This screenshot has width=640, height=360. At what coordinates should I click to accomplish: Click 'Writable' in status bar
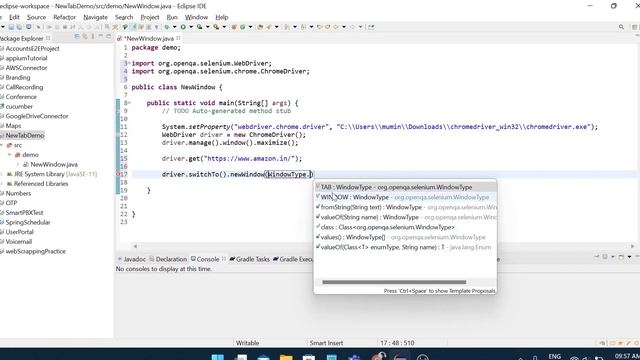(x=247, y=343)
